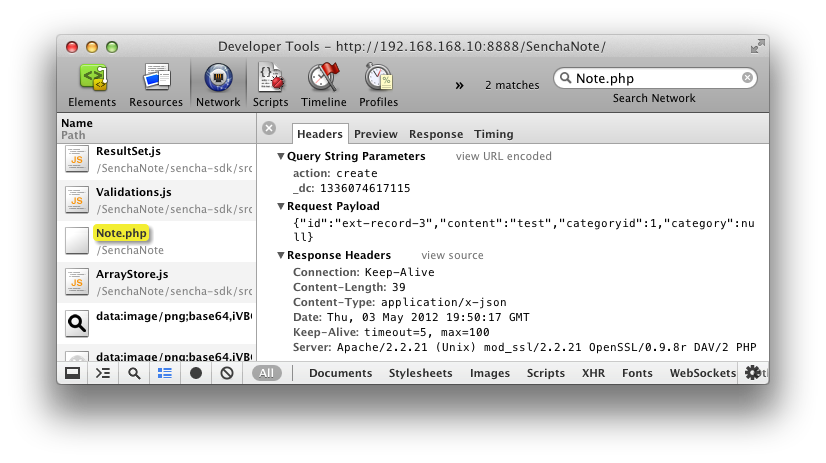
Task: Open the Resources panel
Action: pyautogui.click(x=156, y=84)
